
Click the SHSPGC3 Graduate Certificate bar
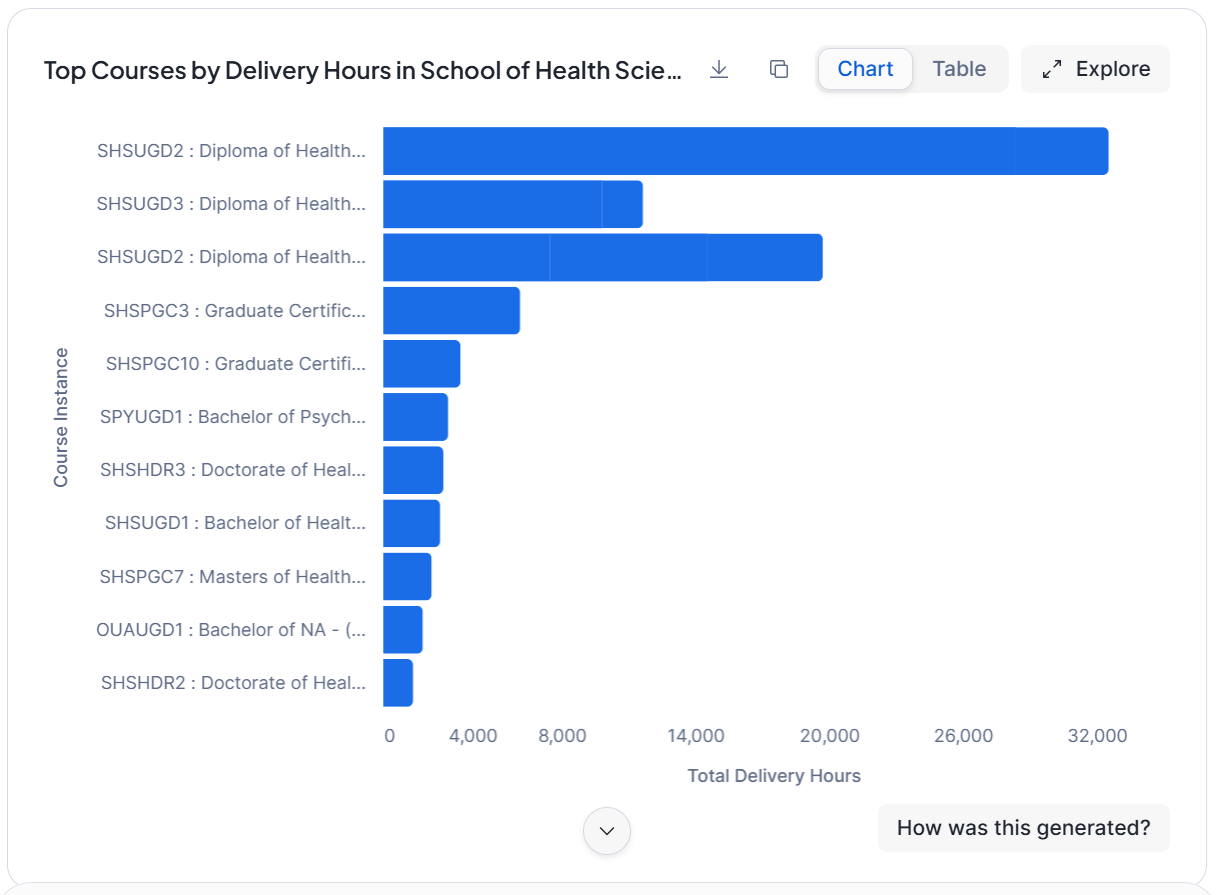click(451, 310)
